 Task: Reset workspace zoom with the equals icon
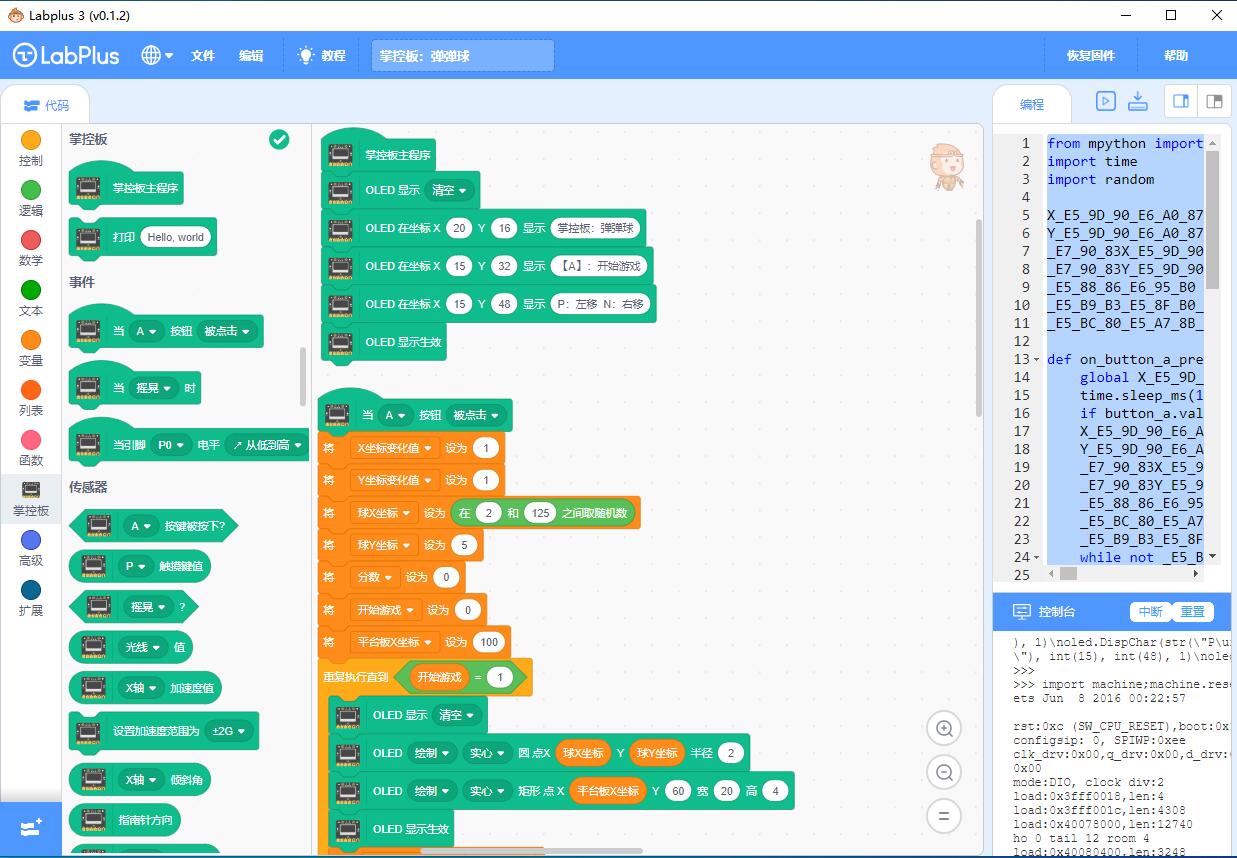click(943, 816)
